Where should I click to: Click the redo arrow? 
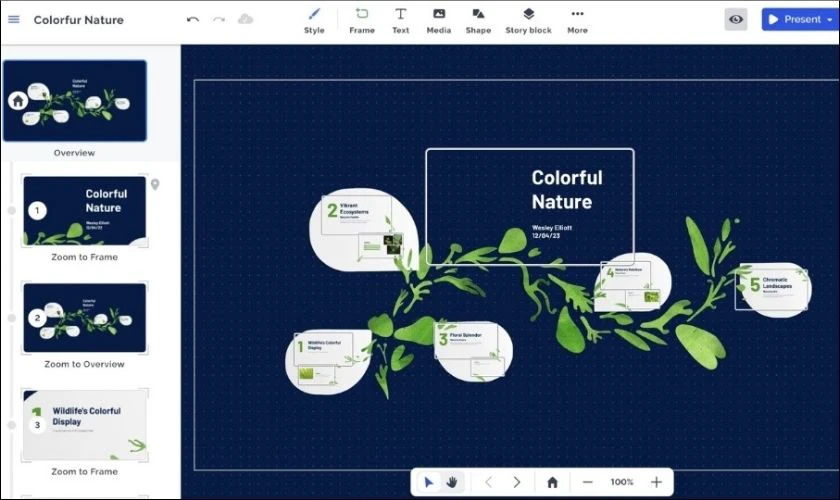tap(219, 19)
